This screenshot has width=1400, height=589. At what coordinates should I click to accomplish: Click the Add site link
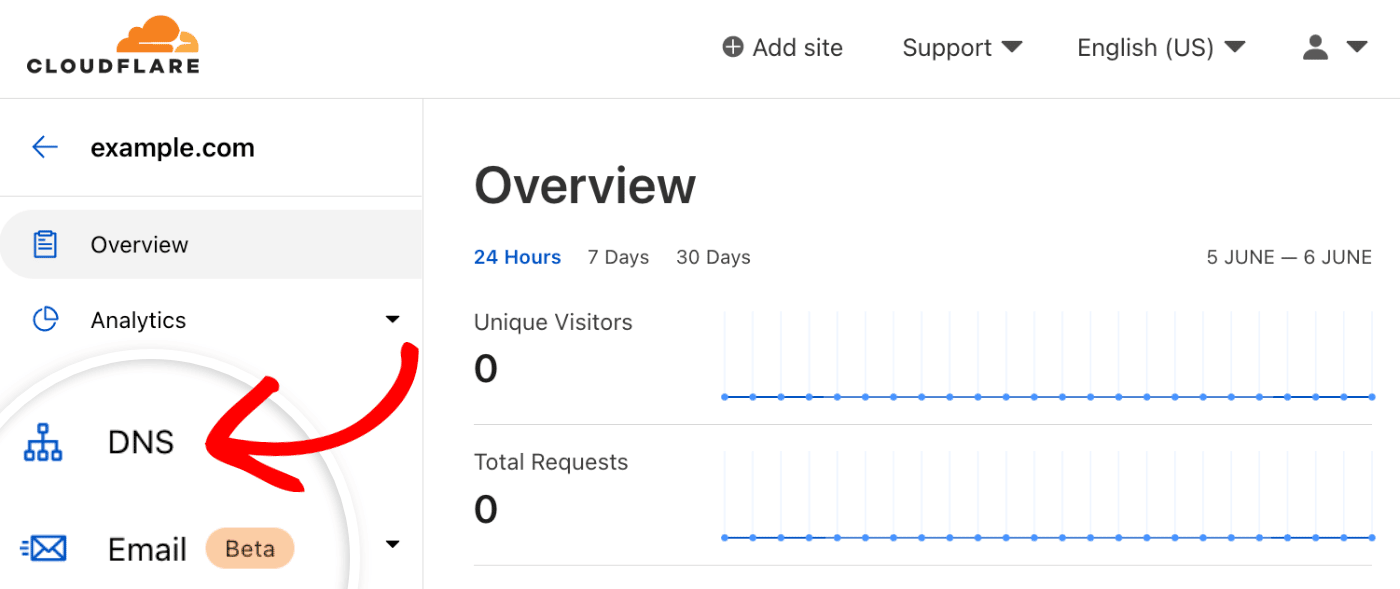point(797,47)
